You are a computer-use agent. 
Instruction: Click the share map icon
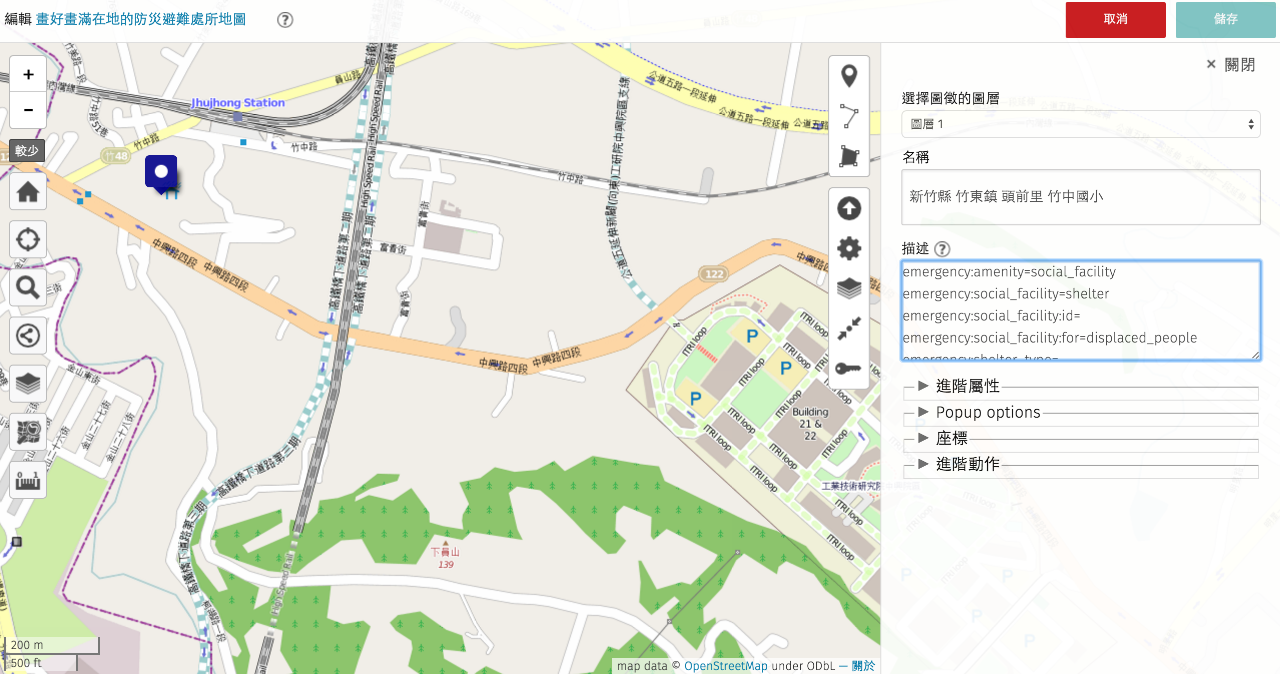coord(28,335)
